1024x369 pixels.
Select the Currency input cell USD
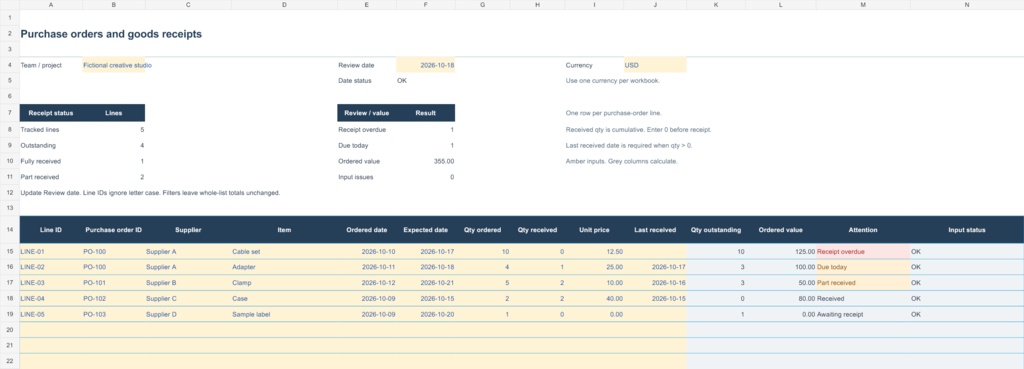[x=655, y=65]
